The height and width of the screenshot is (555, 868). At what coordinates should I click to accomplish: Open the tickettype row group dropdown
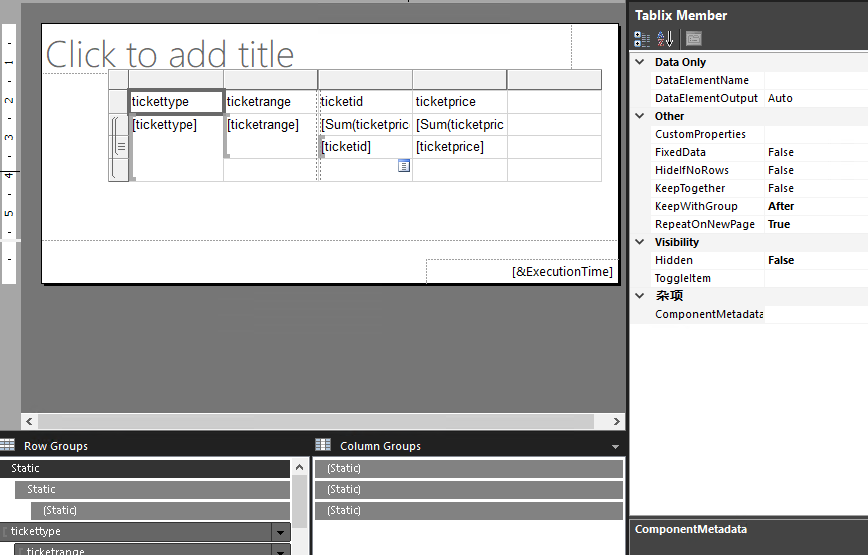point(281,532)
